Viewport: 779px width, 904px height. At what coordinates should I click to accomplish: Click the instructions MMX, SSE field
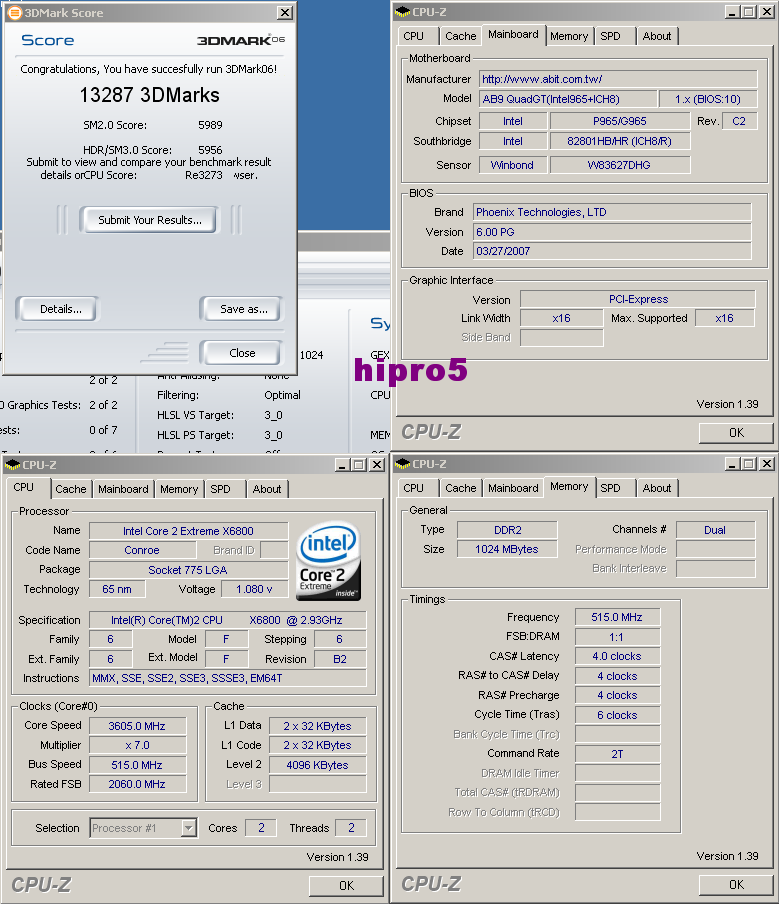tap(228, 678)
